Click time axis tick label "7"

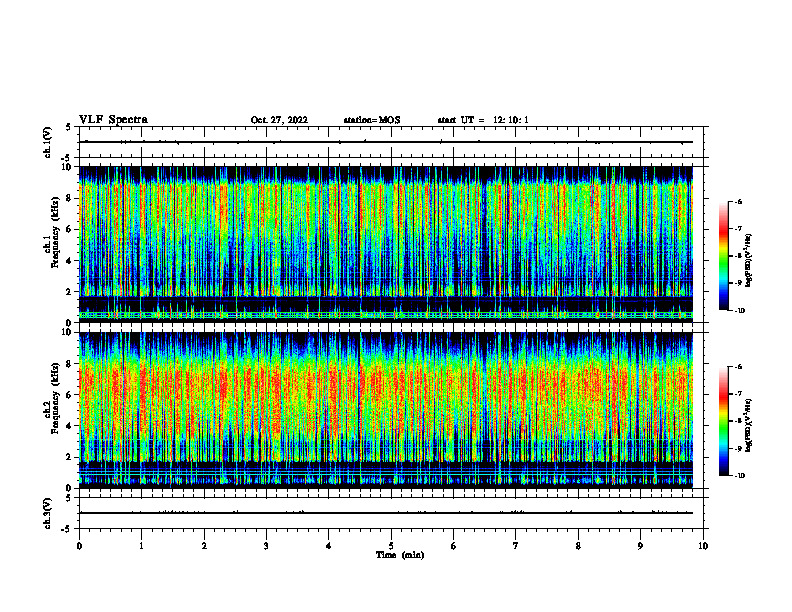tap(516, 546)
